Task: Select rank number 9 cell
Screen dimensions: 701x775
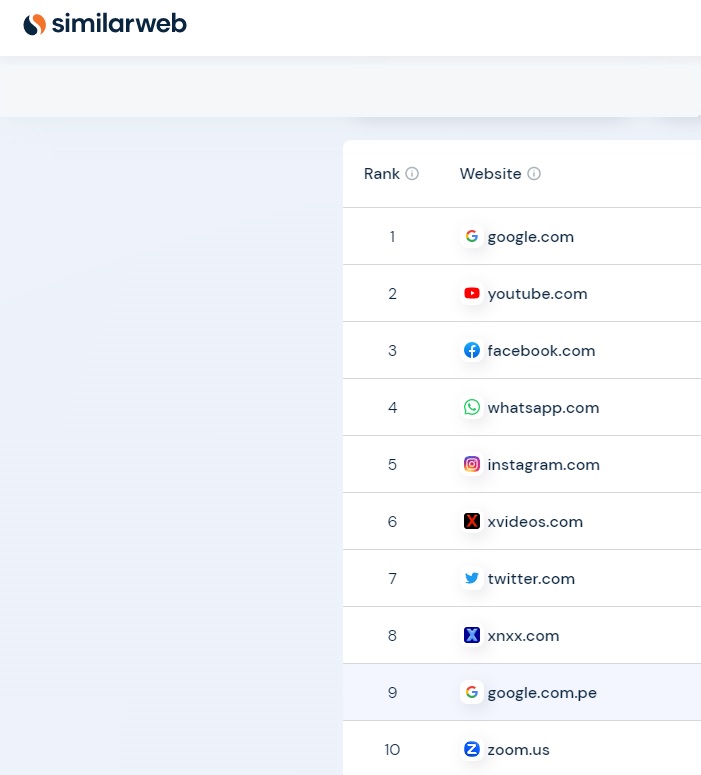Action: (x=392, y=692)
